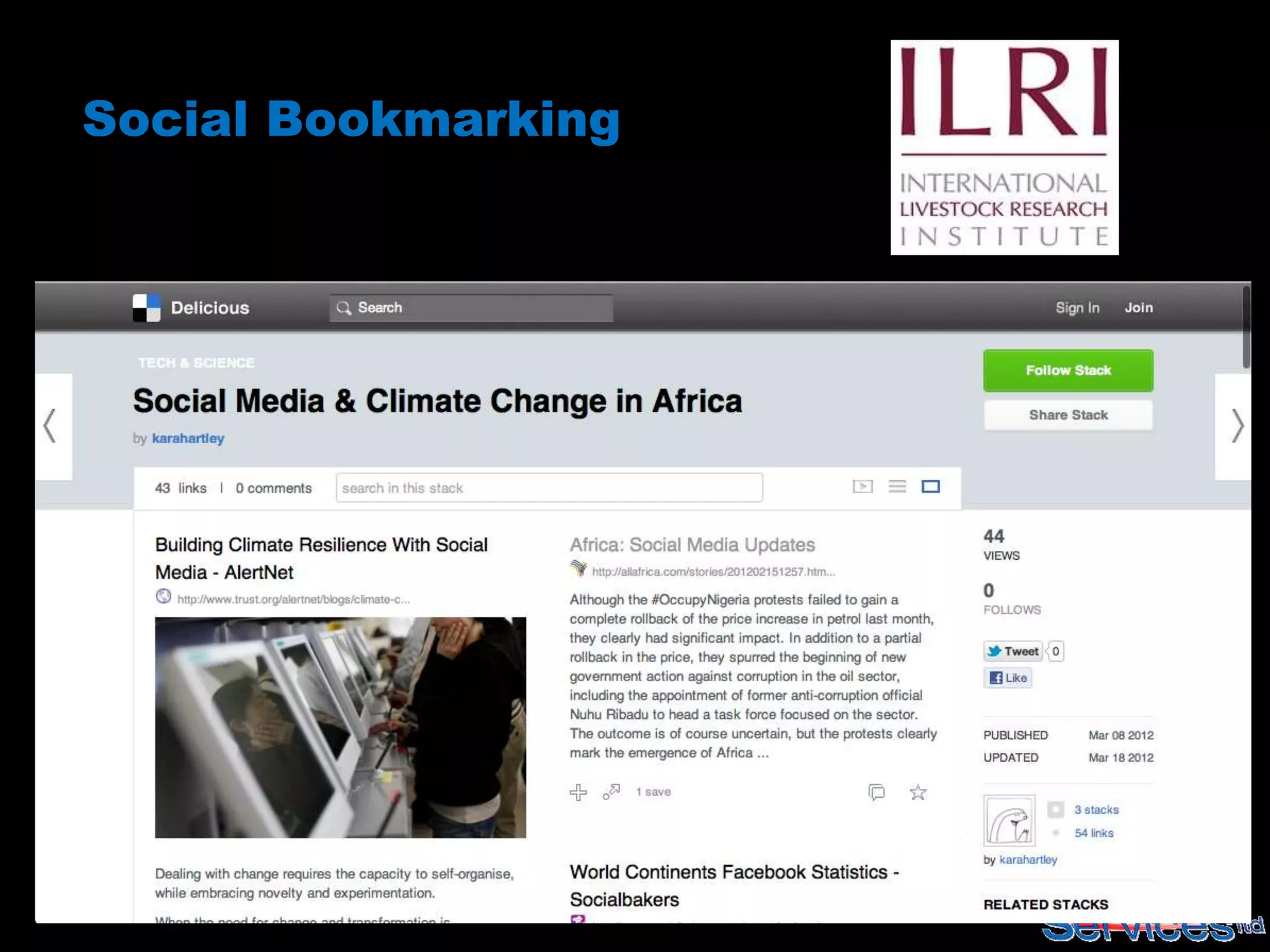Click the Share Stack button
This screenshot has height=952, width=1270.
1068,415
